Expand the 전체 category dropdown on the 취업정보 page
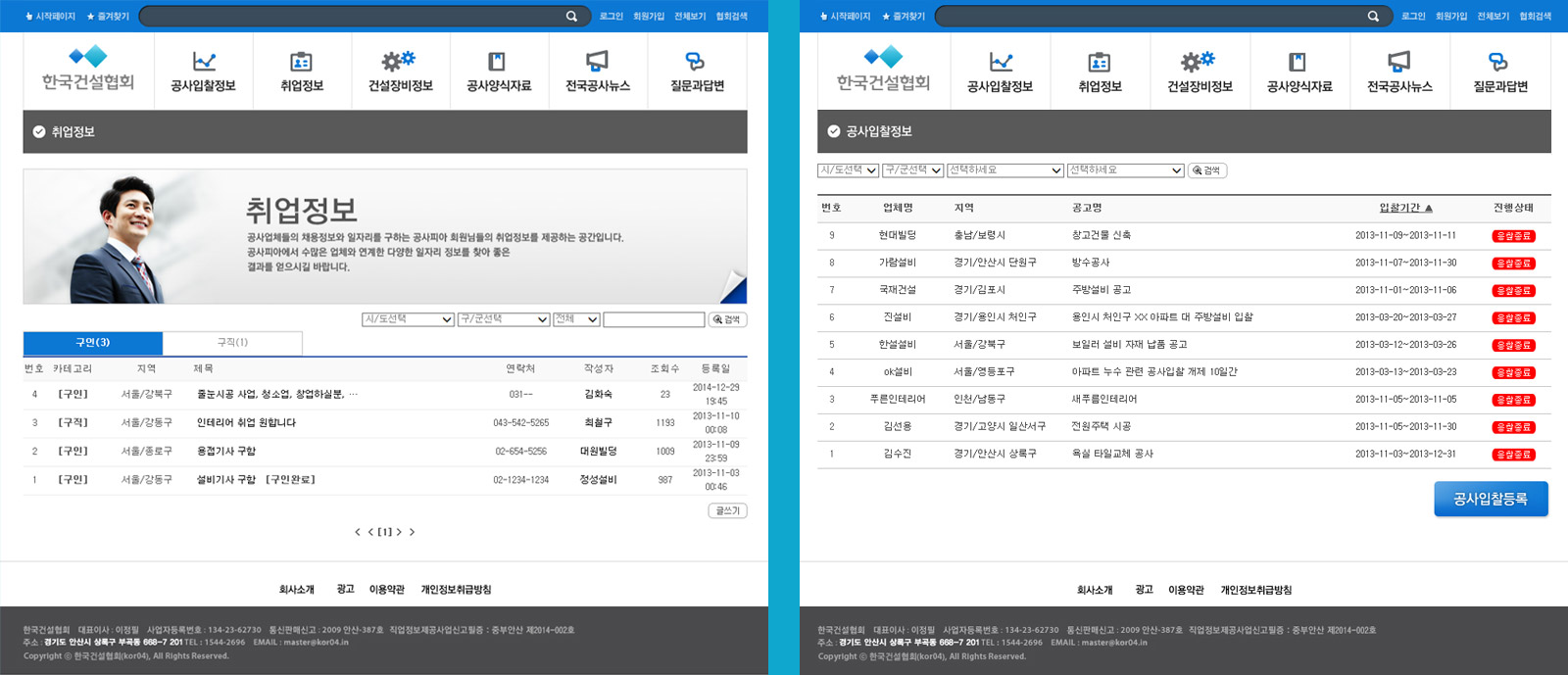This screenshot has height=675, width=1568. click(x=576, y=319)
